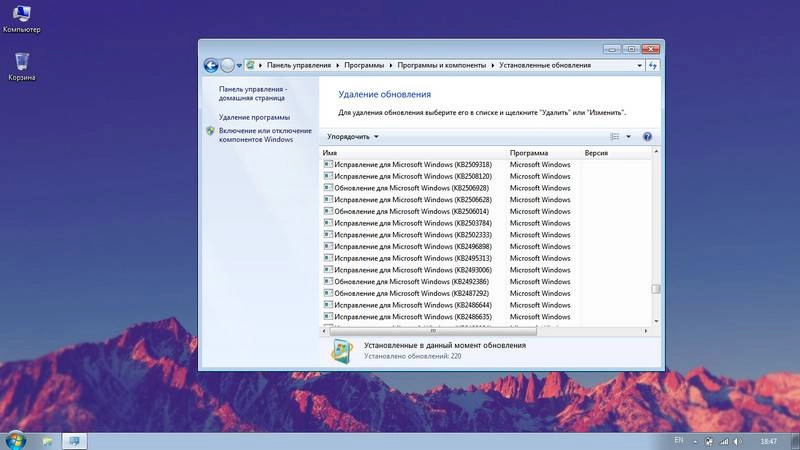Select update KB2508120 row

486,177
